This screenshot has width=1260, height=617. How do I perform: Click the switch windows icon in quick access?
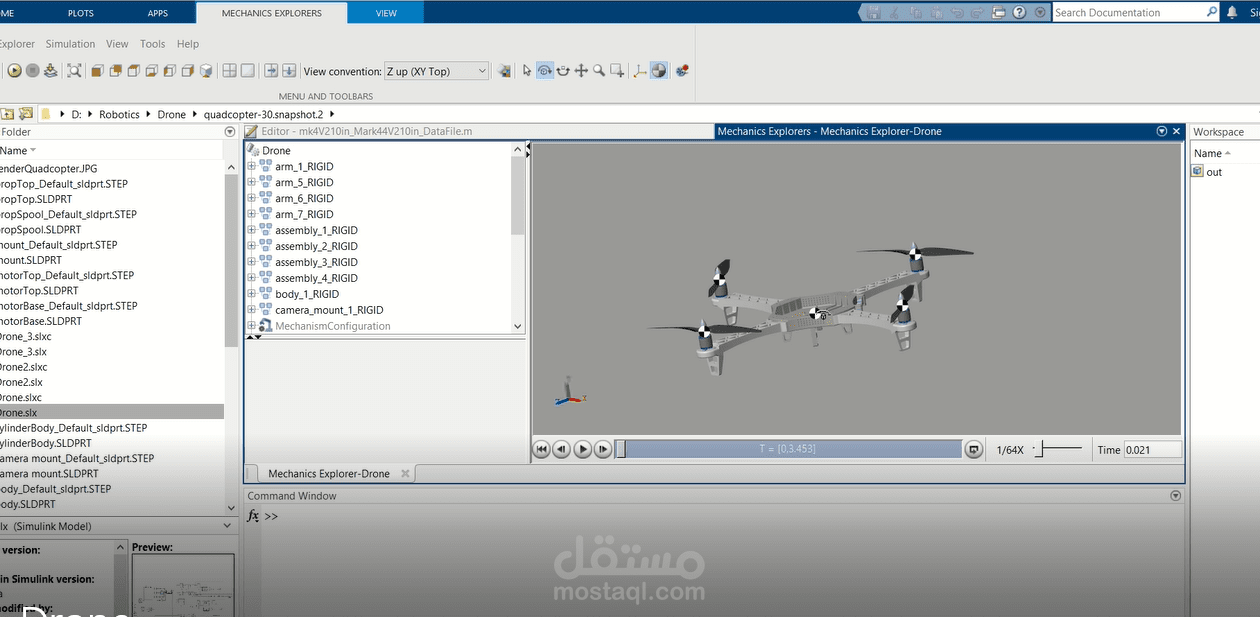pos(998,13)
